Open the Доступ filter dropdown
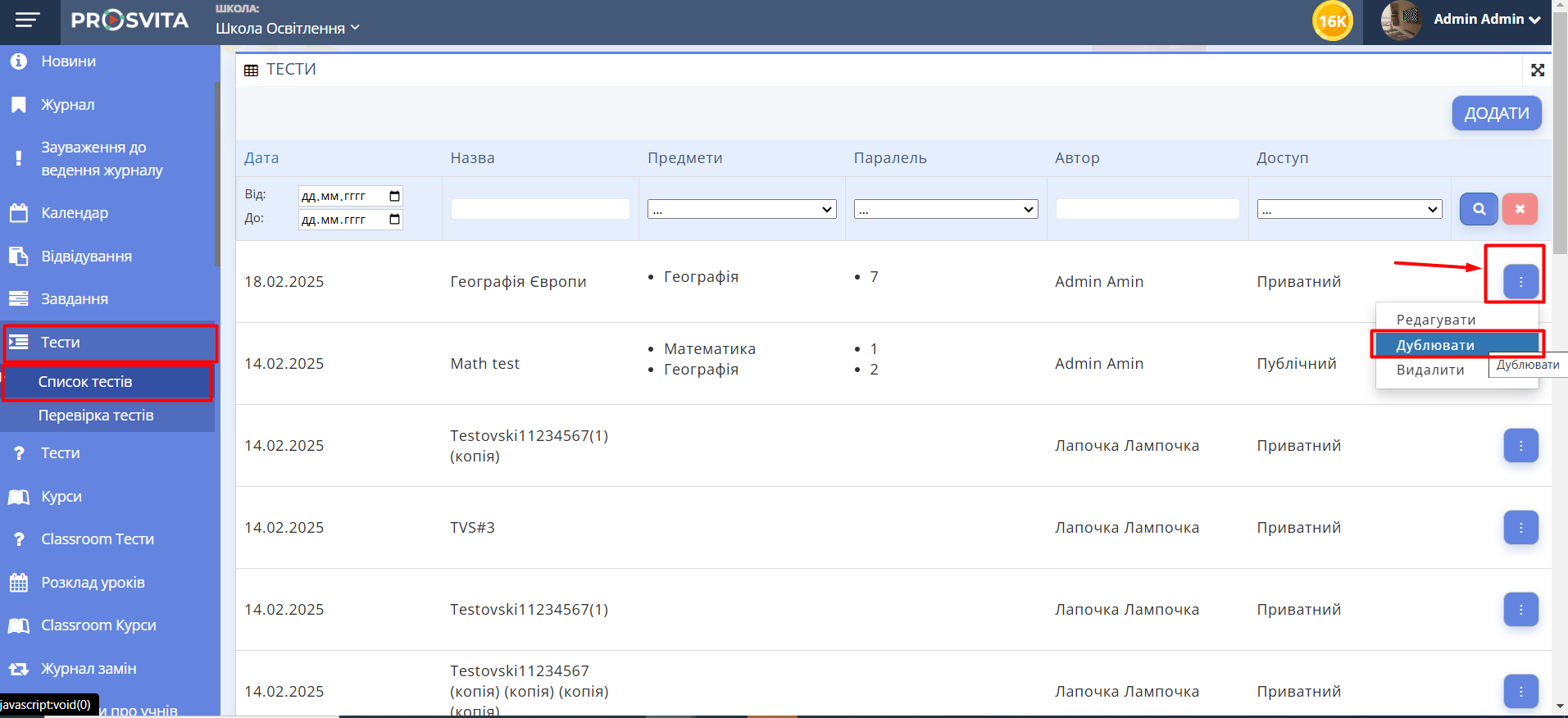This screenshot has width=1568, height=718. point(1348,210)
